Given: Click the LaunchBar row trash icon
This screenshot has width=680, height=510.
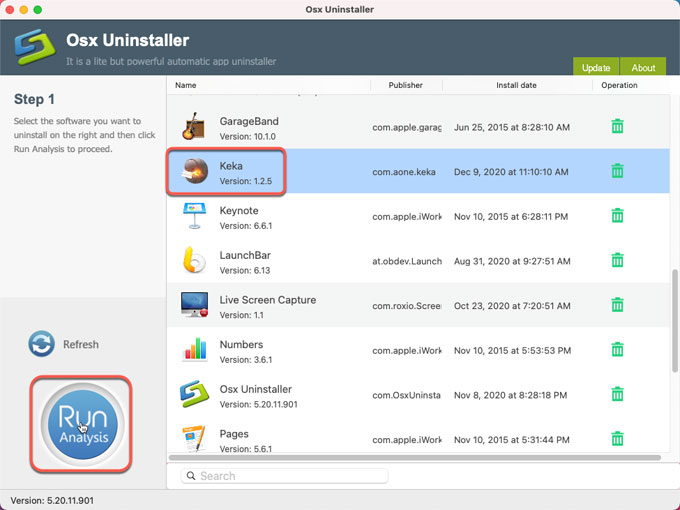Looking at the screenshot, I should pos(617,260).
